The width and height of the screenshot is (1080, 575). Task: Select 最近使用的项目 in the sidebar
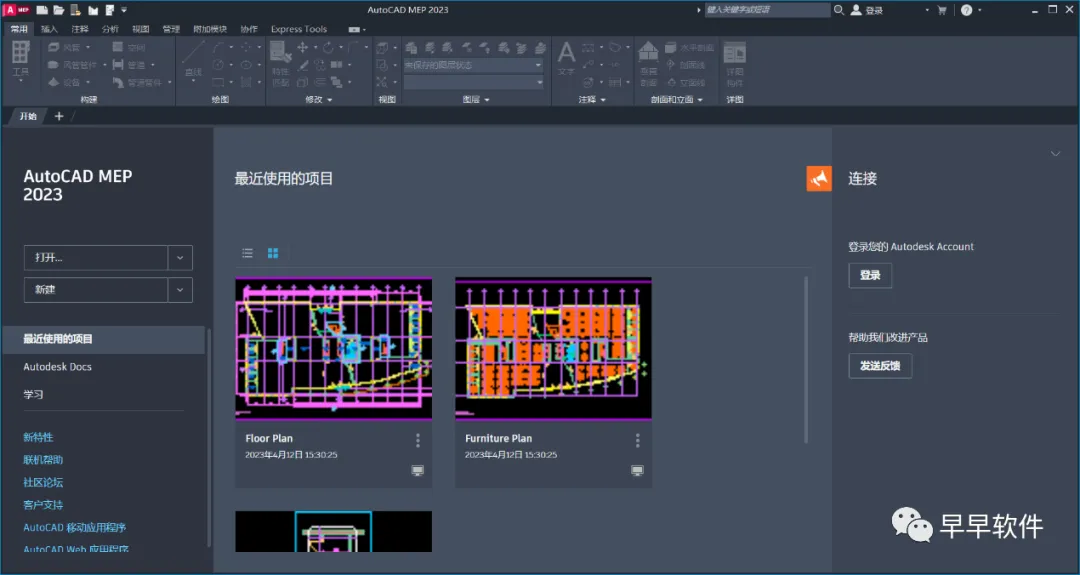103,339
